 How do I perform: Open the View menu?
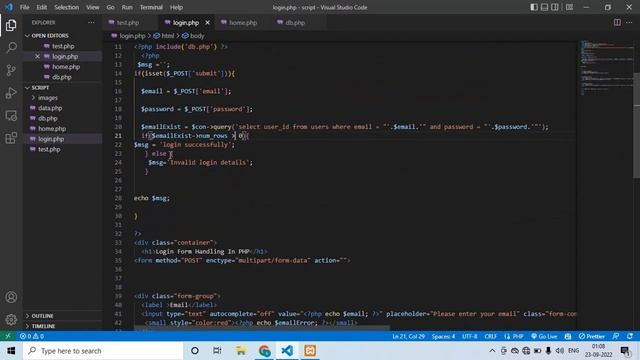coord(93,7)
